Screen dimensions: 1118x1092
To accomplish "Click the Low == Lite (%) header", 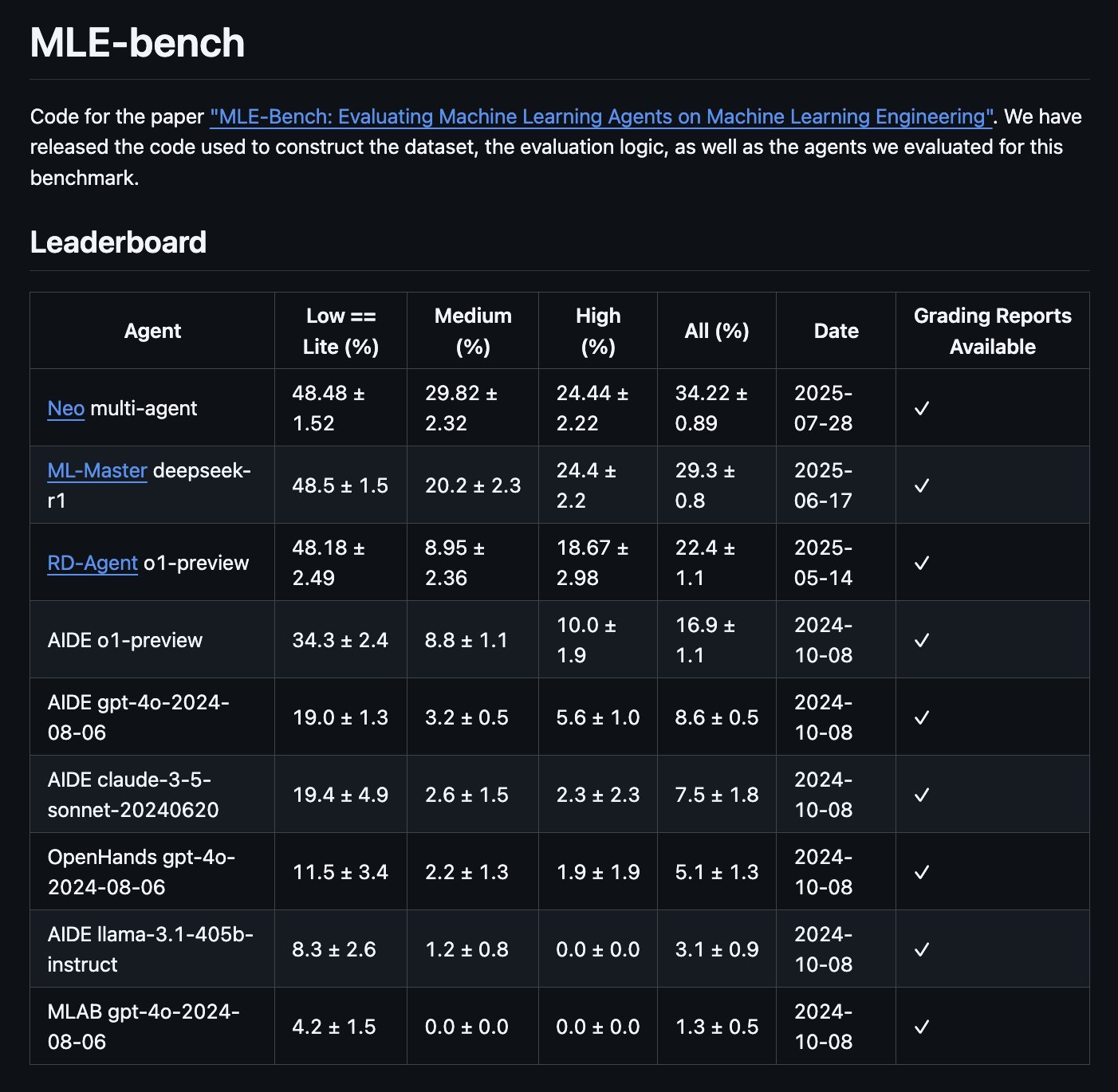I will [x=341, y=331].
